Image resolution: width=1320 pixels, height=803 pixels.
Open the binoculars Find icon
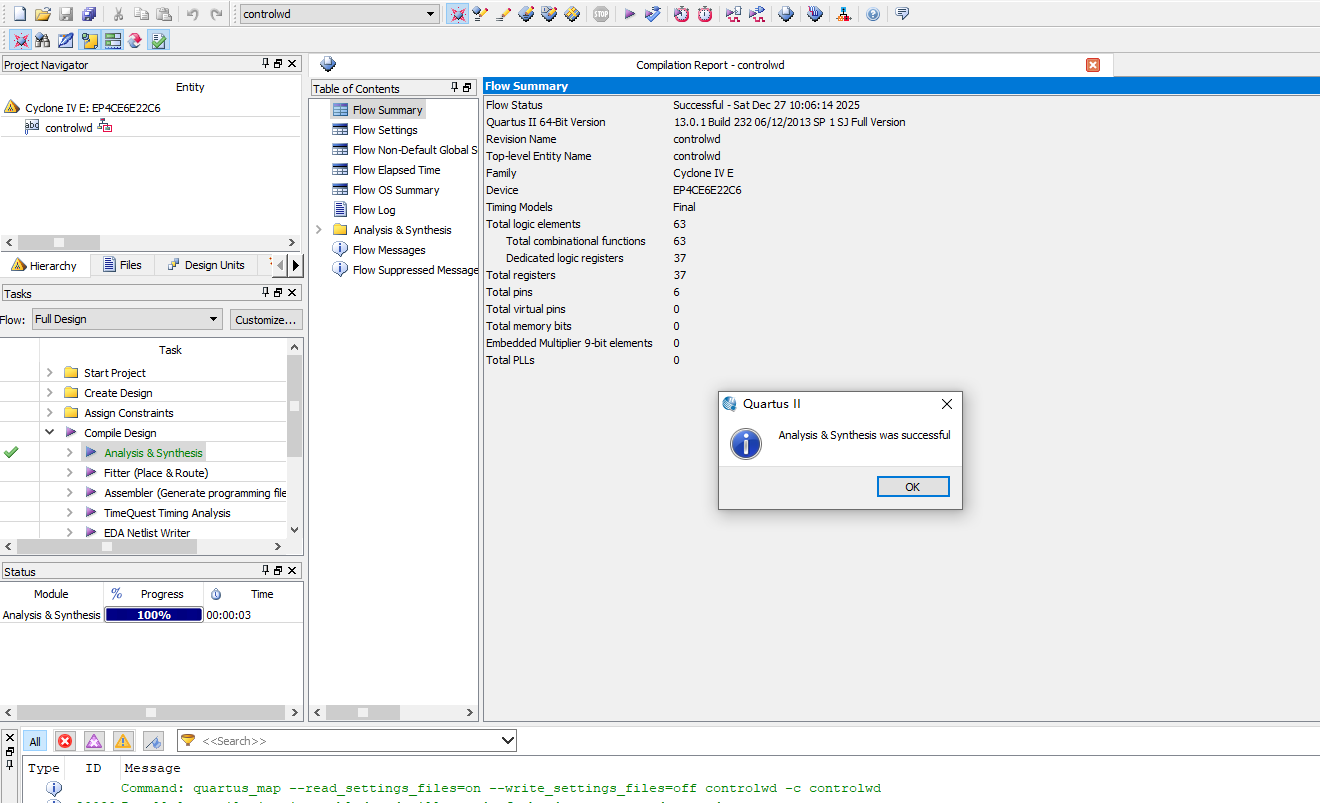point(42,41)
